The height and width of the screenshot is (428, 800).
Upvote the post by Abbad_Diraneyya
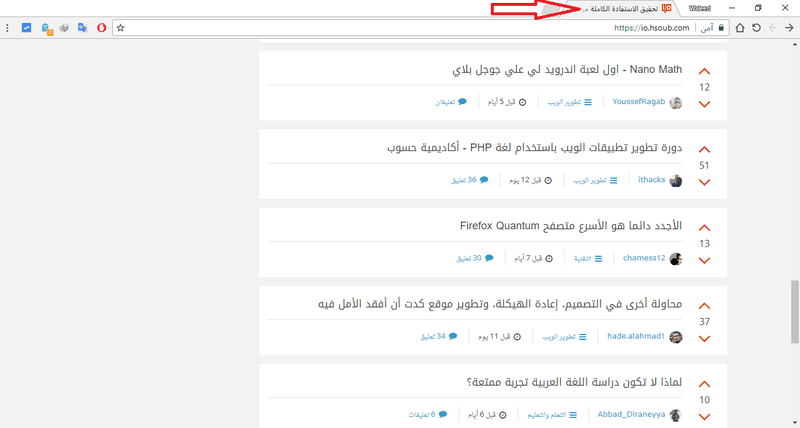click(x=704, y=384)
